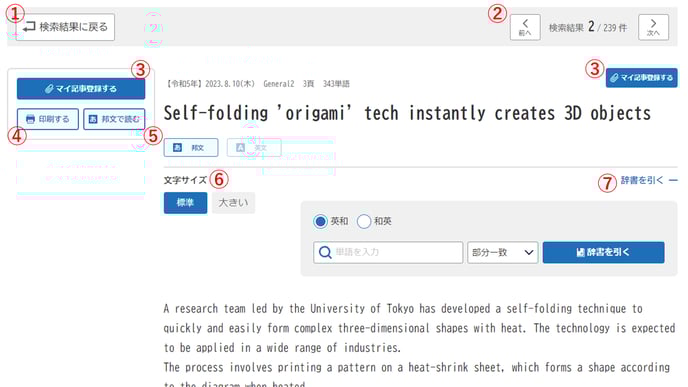Screen dimensions: 688x387
Task: Print the article with 印刷する
Action: point(48,119)
